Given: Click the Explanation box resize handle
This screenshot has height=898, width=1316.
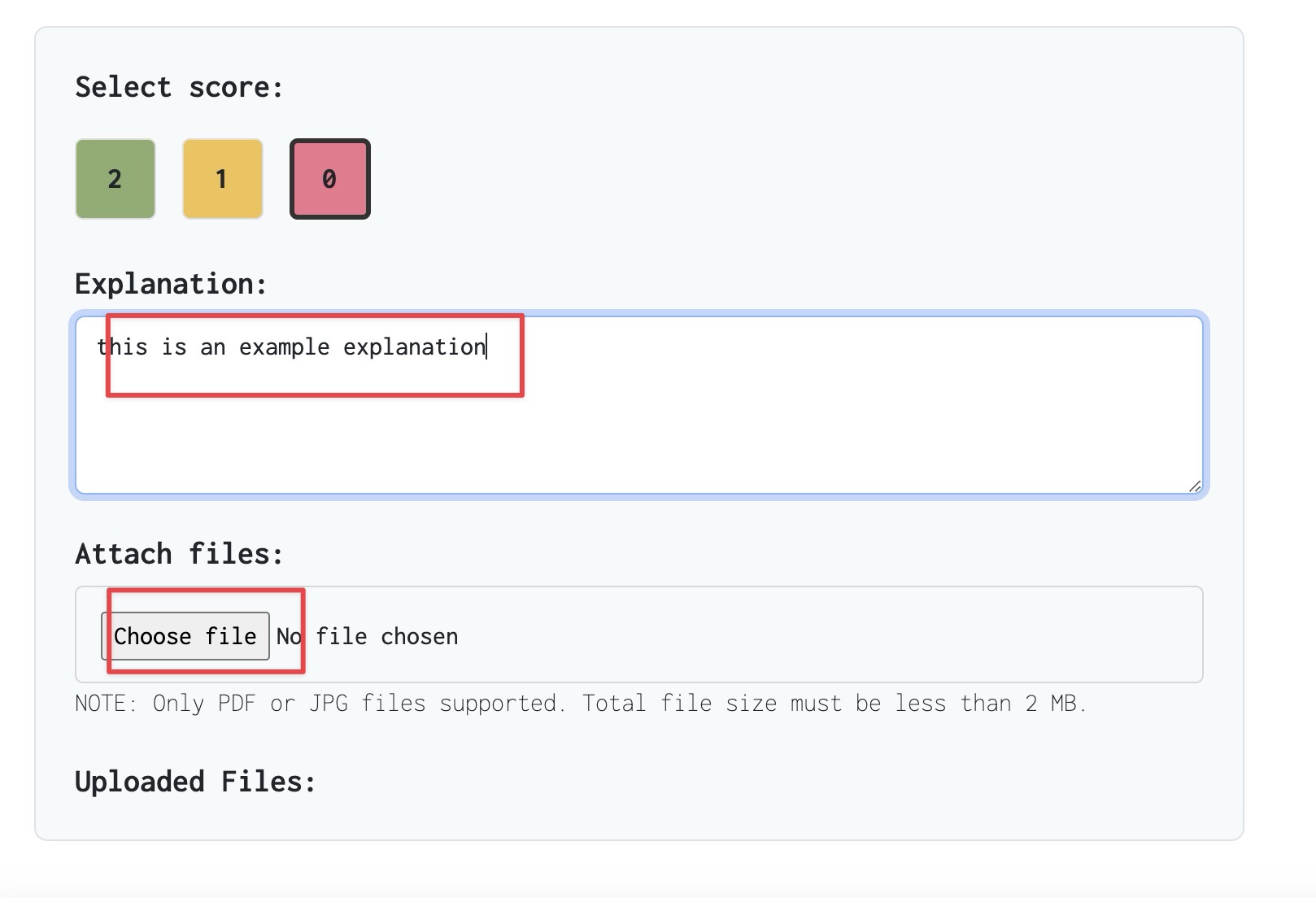Looking at the screenshot, I should click(x=1194, y=486).
